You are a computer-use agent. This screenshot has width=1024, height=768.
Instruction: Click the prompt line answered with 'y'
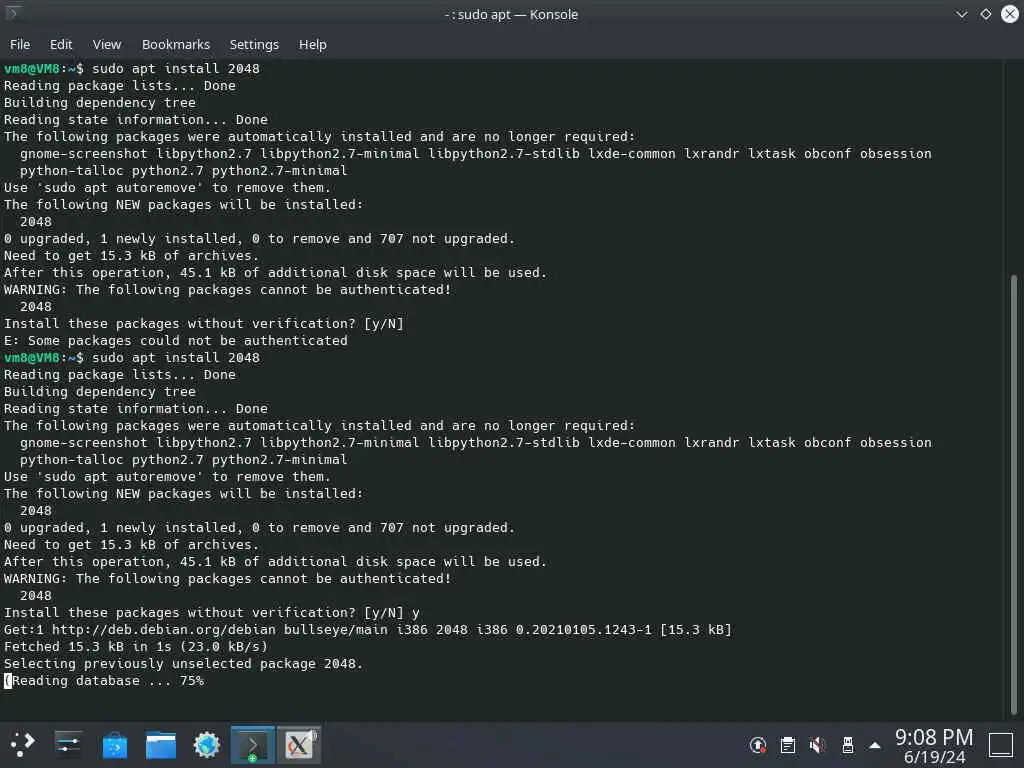pos(212,613)
